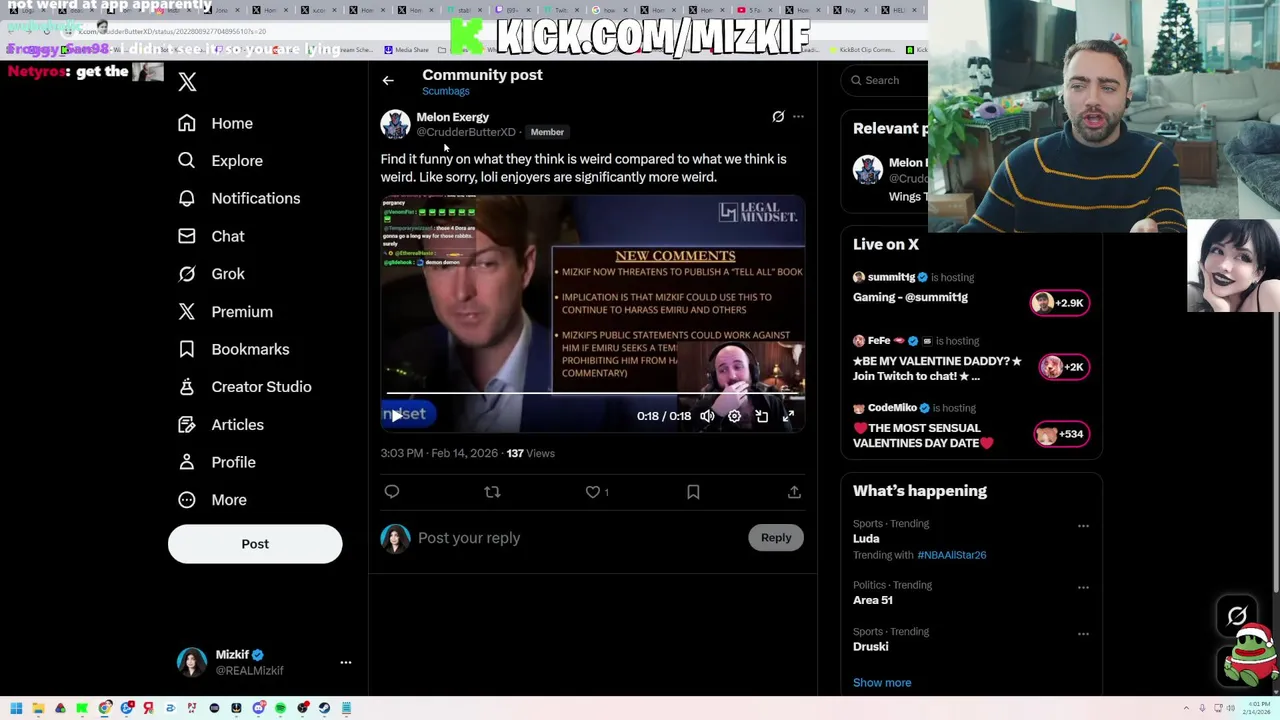Open options for Luda trend
Screen dimensions: 1280x720
(x=1083, y=526)
